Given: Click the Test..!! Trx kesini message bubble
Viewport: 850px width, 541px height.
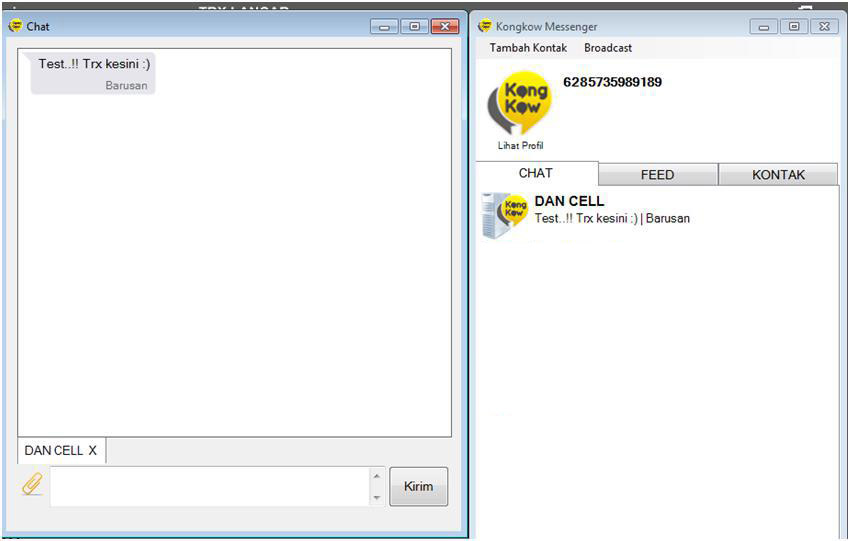Looking at the screenshot, I should point(93,73).
